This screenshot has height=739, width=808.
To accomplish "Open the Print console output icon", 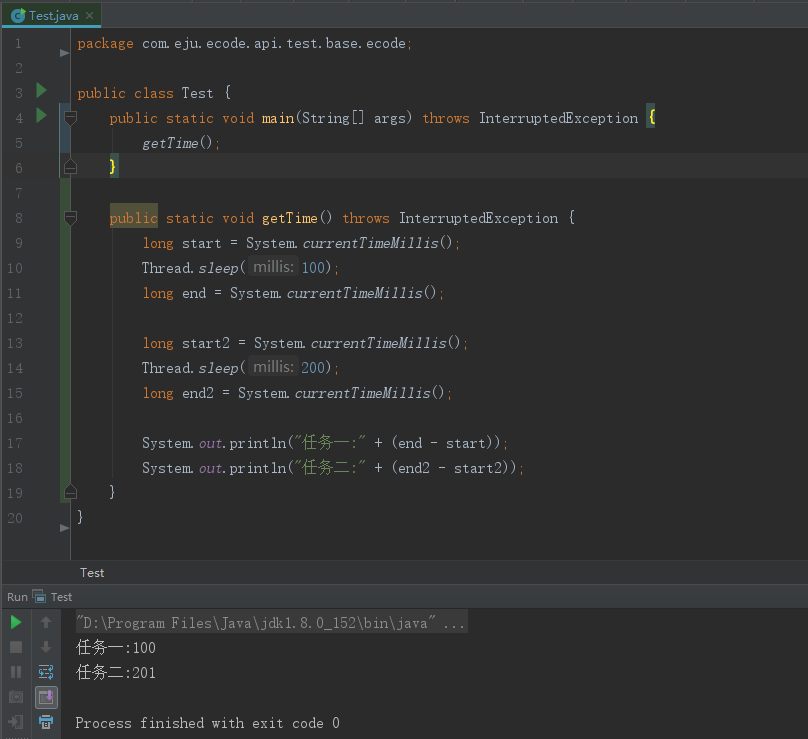I will [46, 722].
